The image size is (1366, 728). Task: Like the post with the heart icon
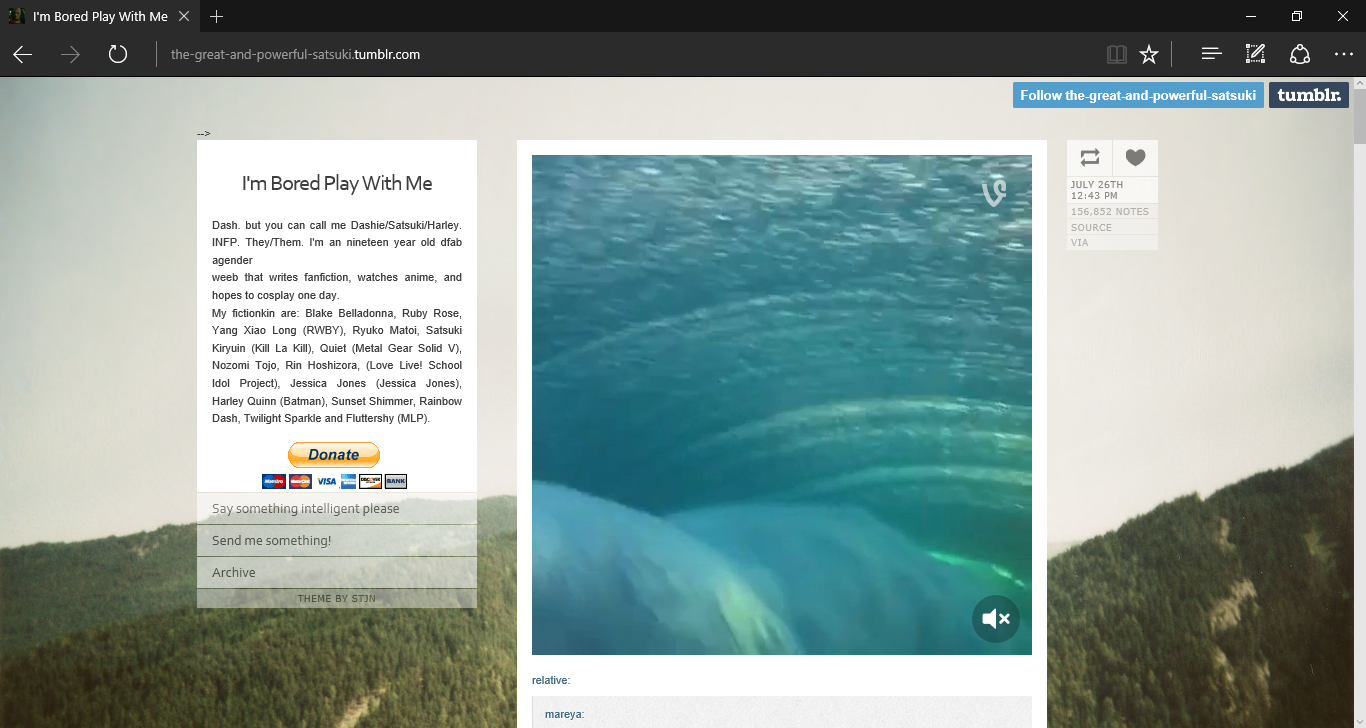[1135, 158]
